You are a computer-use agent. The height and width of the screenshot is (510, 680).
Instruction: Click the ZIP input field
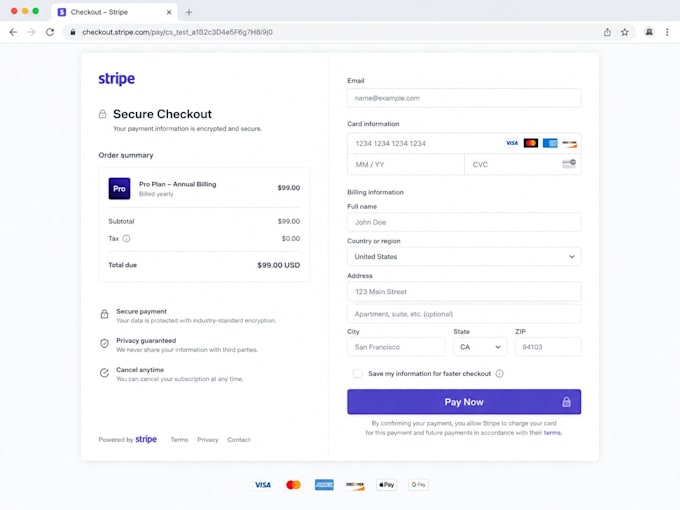point(548,347)
